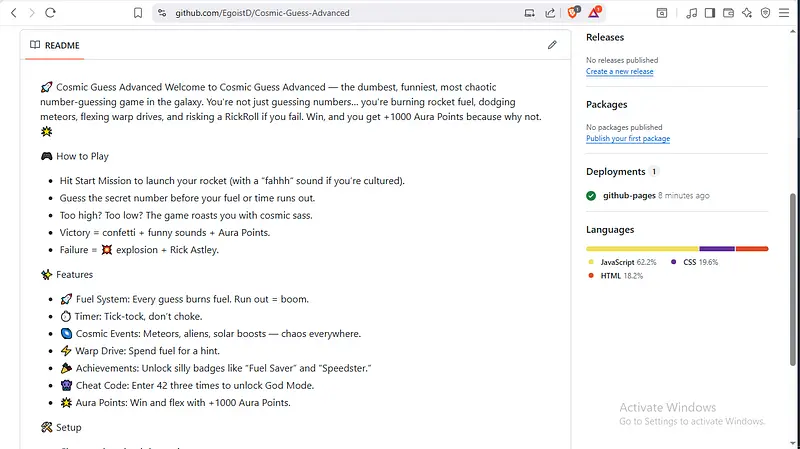800x449 pixels.
Task: Select the README tab
Action: pos(55,45)
